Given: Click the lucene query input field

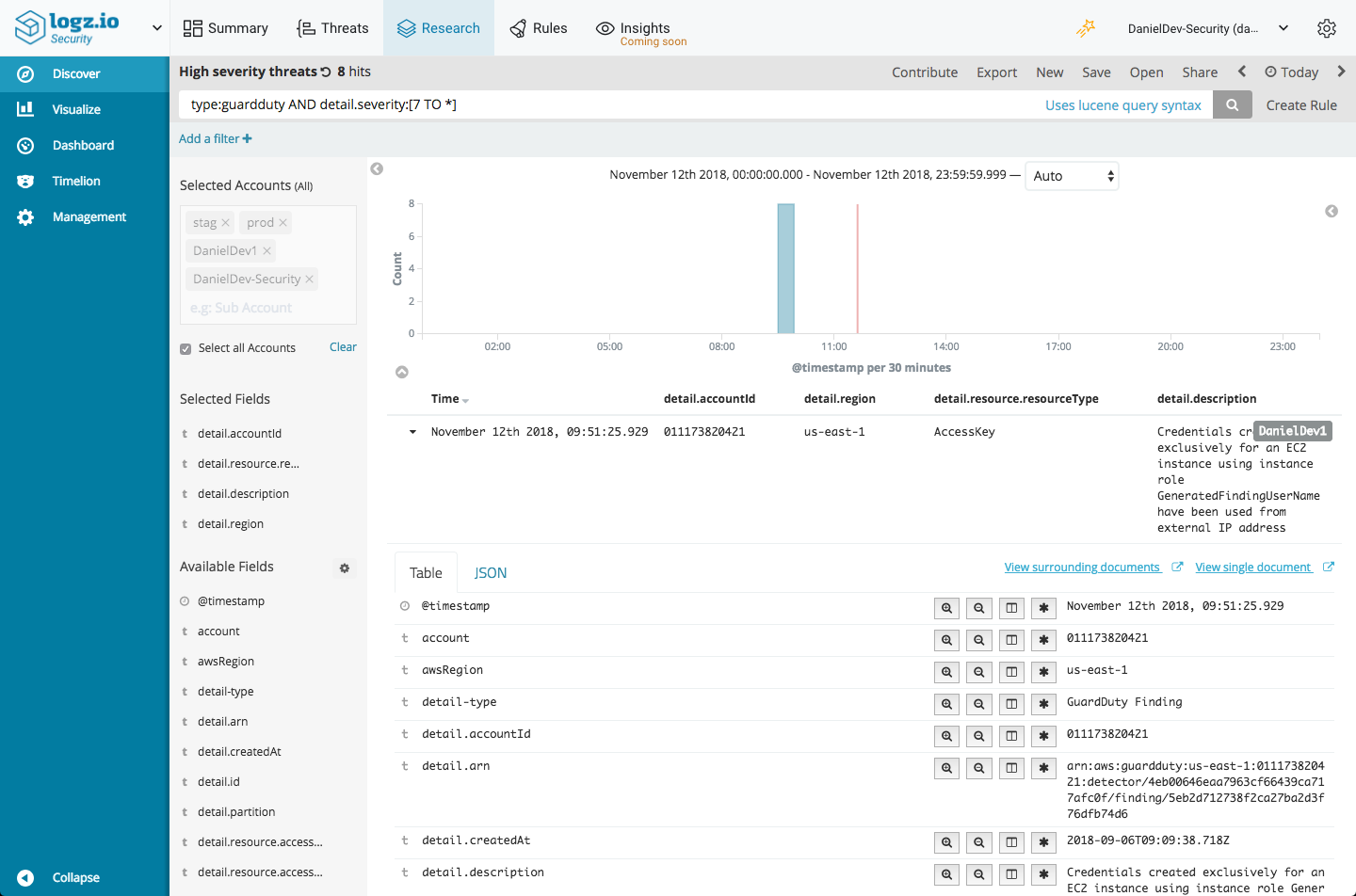Looking at the screenshot, I should pyautogui.click(x=607, y=104).
